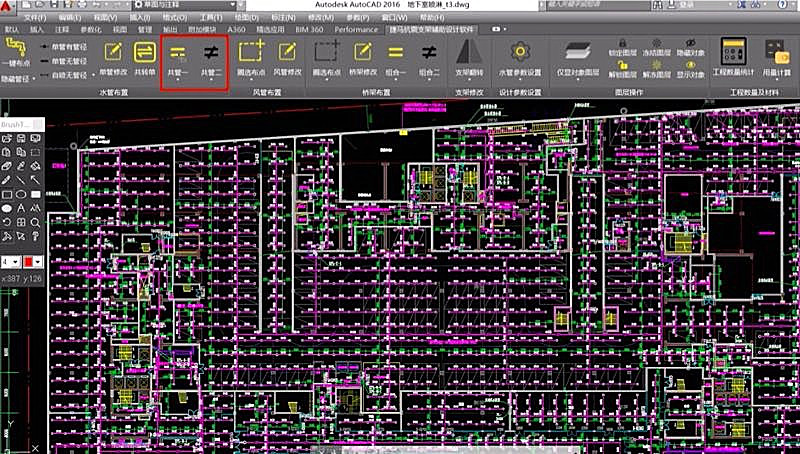Open the 文件(F) menu
The image size is (800, 454).
click(x=34, y=18)
